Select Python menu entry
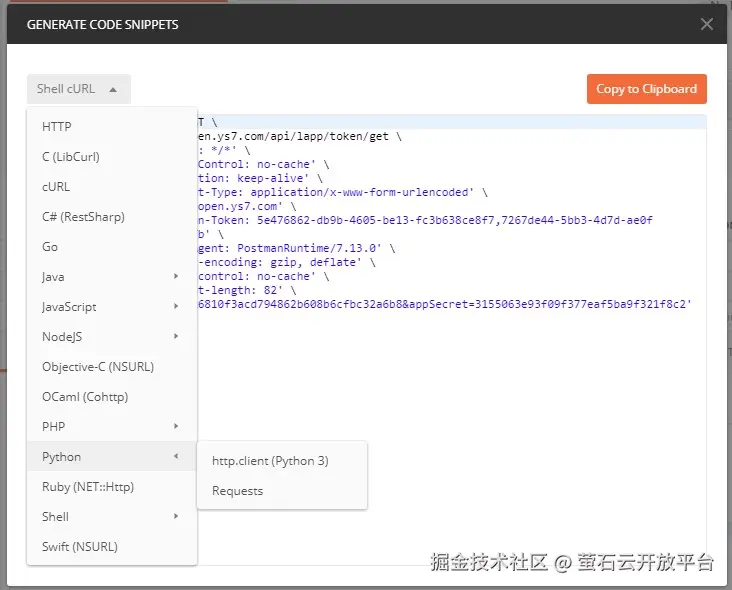Viewport: 732px width, 590px height. pyautogui.click(x=112, y=457)
